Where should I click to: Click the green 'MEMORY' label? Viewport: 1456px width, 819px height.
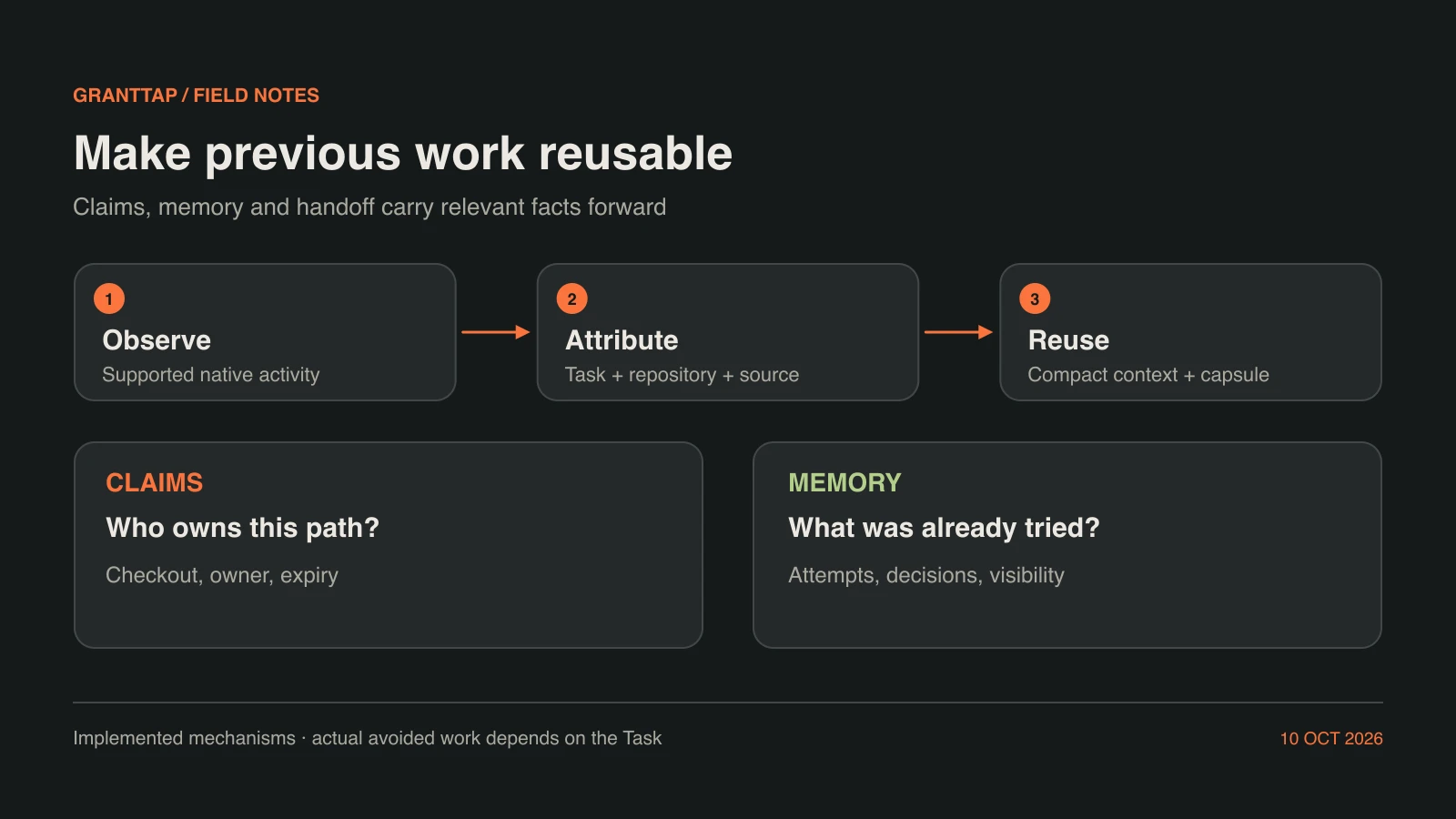pos(844,482)
